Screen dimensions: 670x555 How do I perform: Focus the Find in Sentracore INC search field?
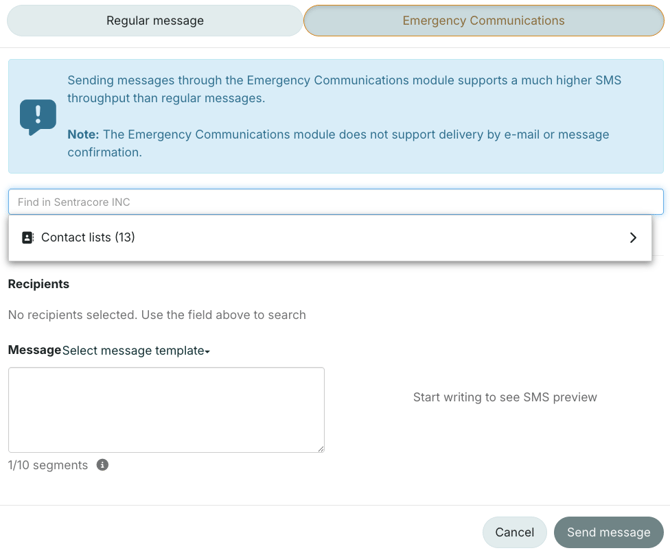(335, 202)
